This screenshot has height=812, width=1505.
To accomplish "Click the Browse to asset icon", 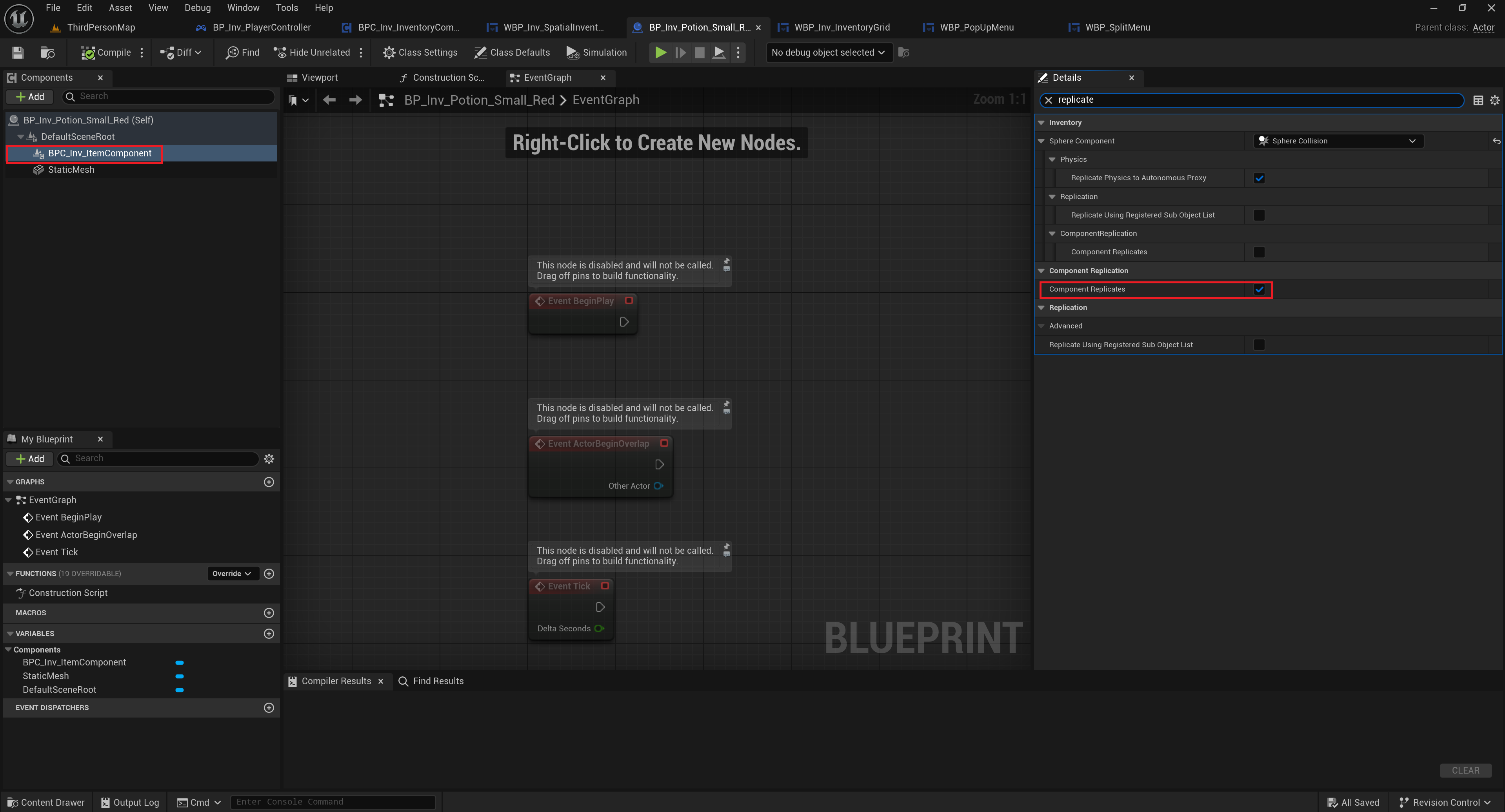I will [47, 53].
